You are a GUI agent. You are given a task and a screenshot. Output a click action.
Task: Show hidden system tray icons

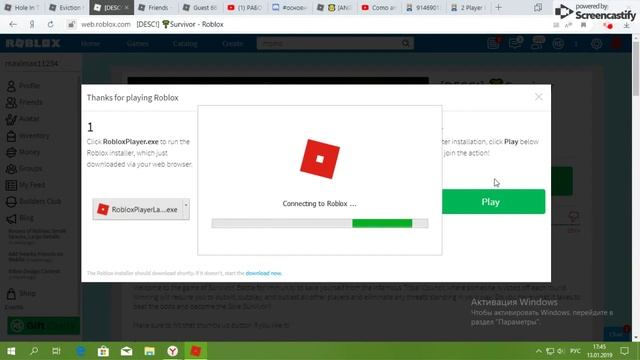click(539, 351)
